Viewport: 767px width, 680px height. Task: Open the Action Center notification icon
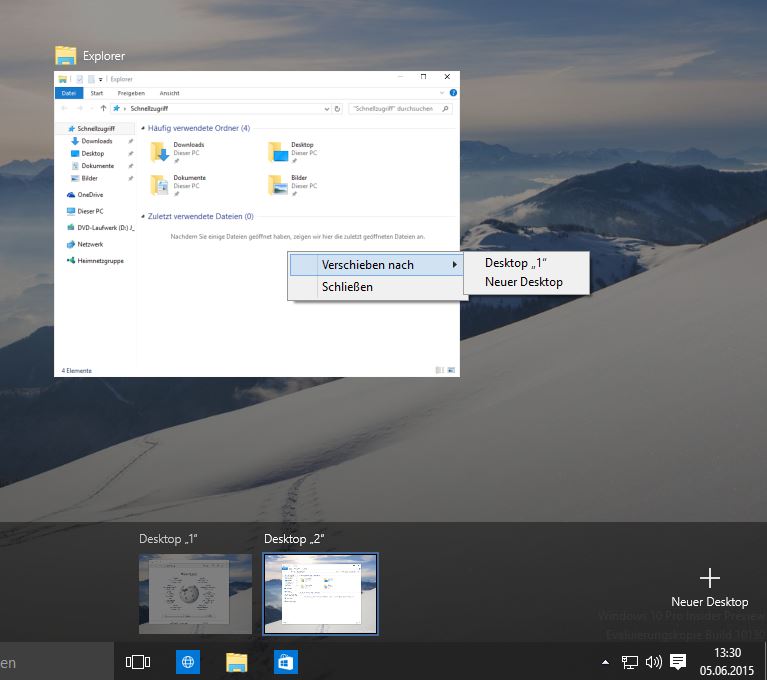coord(678,662)
